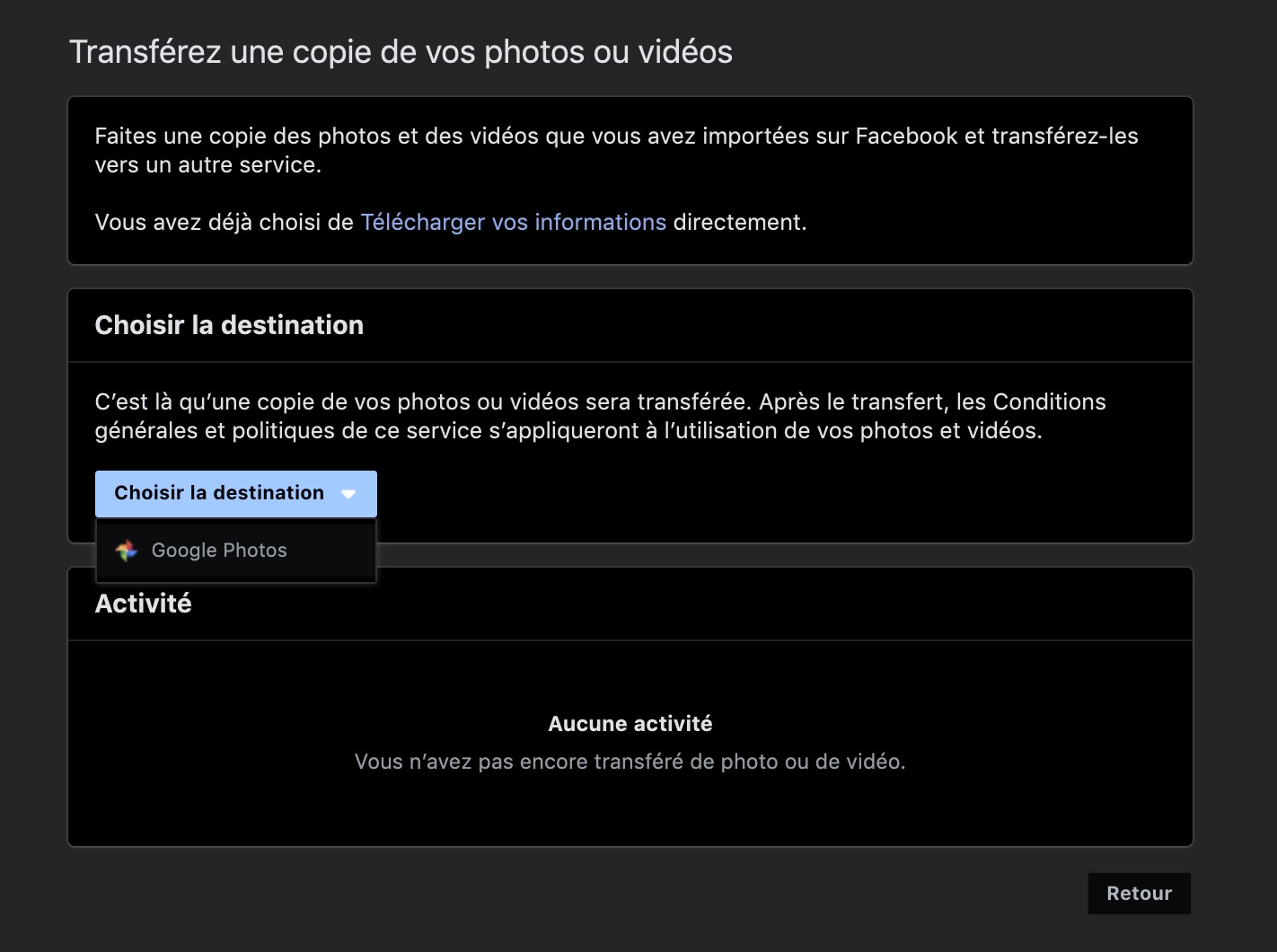Click the page title about transferring photos
Screen dimensions: 1277x952
[401, 52]
